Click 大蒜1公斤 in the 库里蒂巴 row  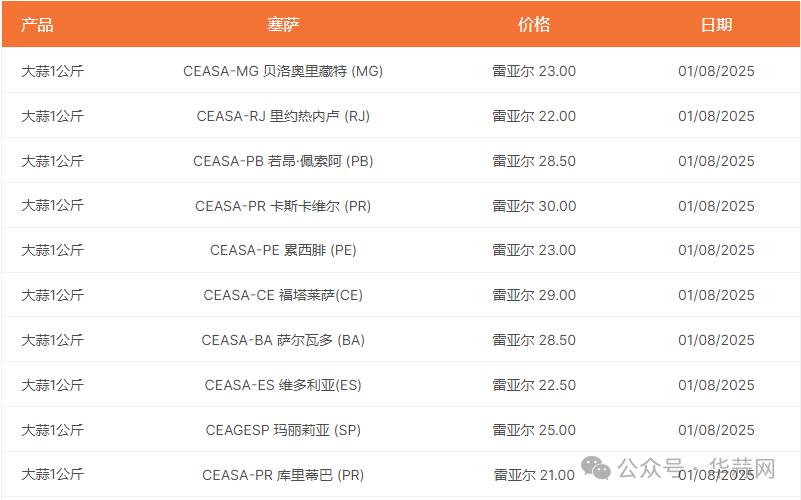click(x=52, y=475)
